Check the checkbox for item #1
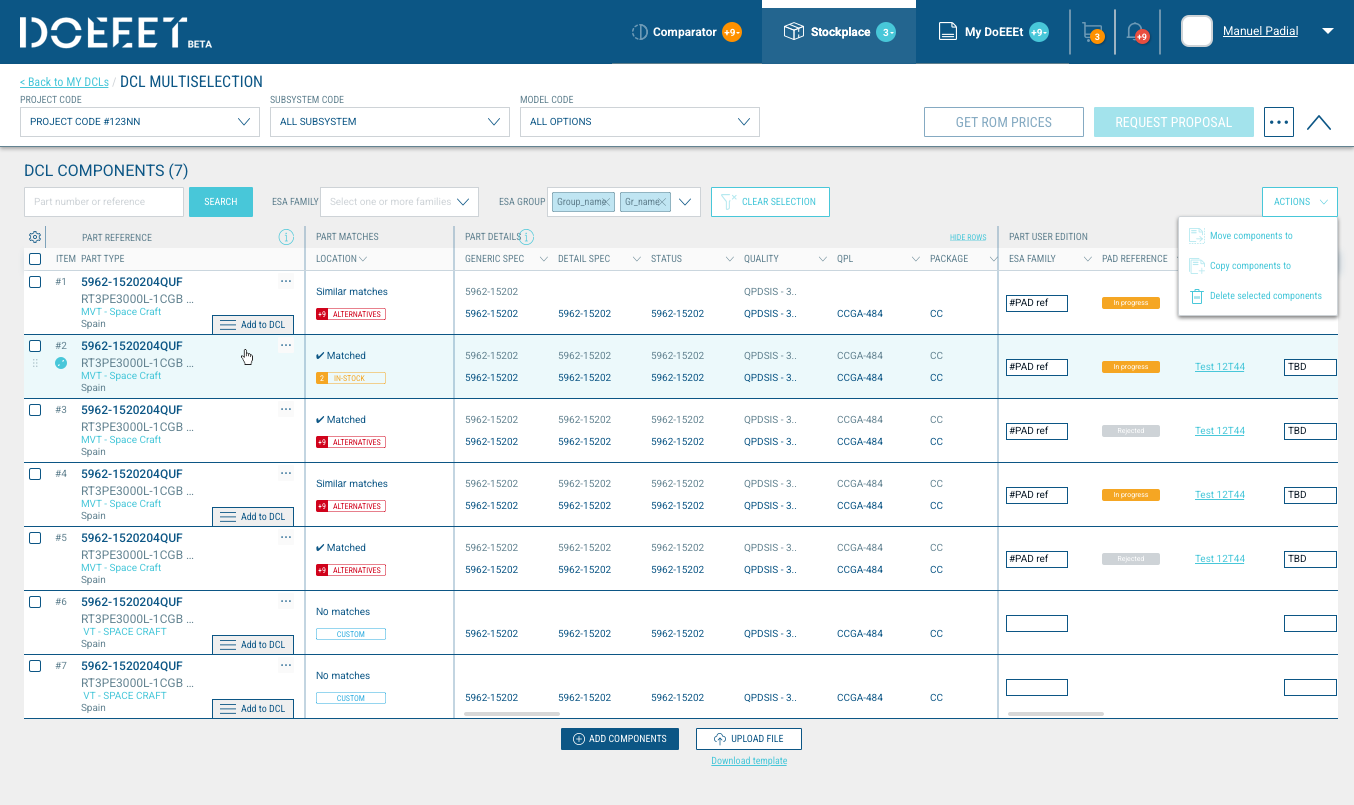The height and width of the screenshot is (805, 1354). click(x=35, y=282)
